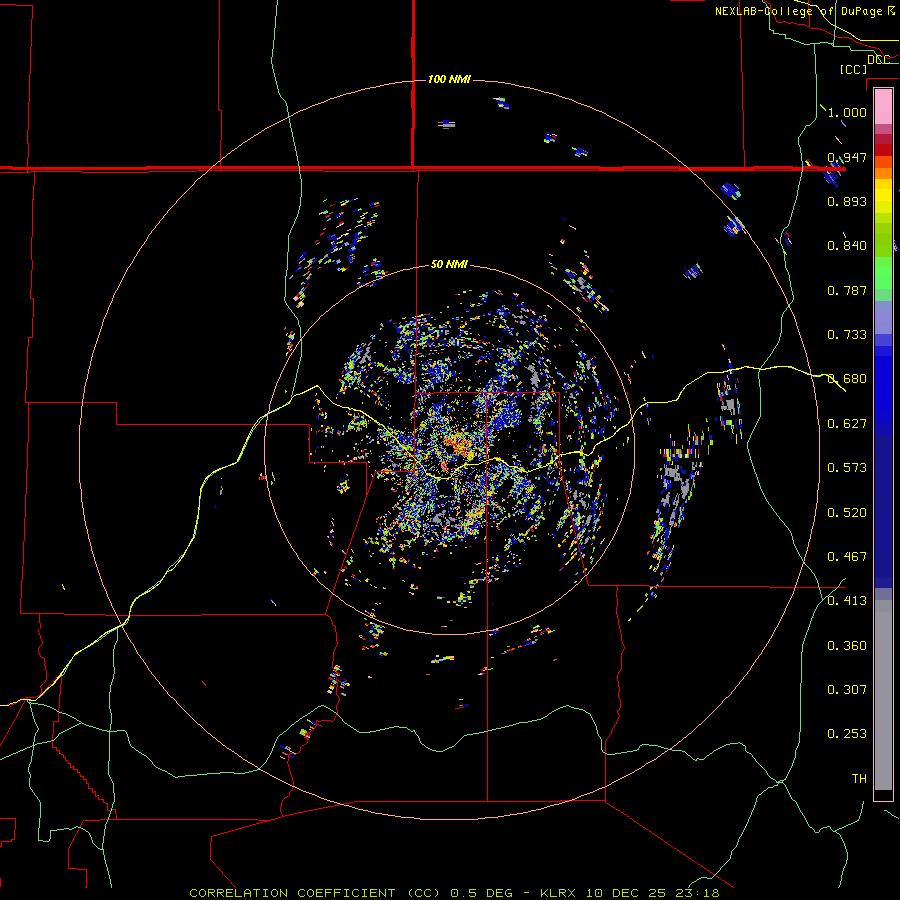Viewport: 900px width, 900px height.
Task: Select the 0.520 scale value
Action: tap(847, 513)
